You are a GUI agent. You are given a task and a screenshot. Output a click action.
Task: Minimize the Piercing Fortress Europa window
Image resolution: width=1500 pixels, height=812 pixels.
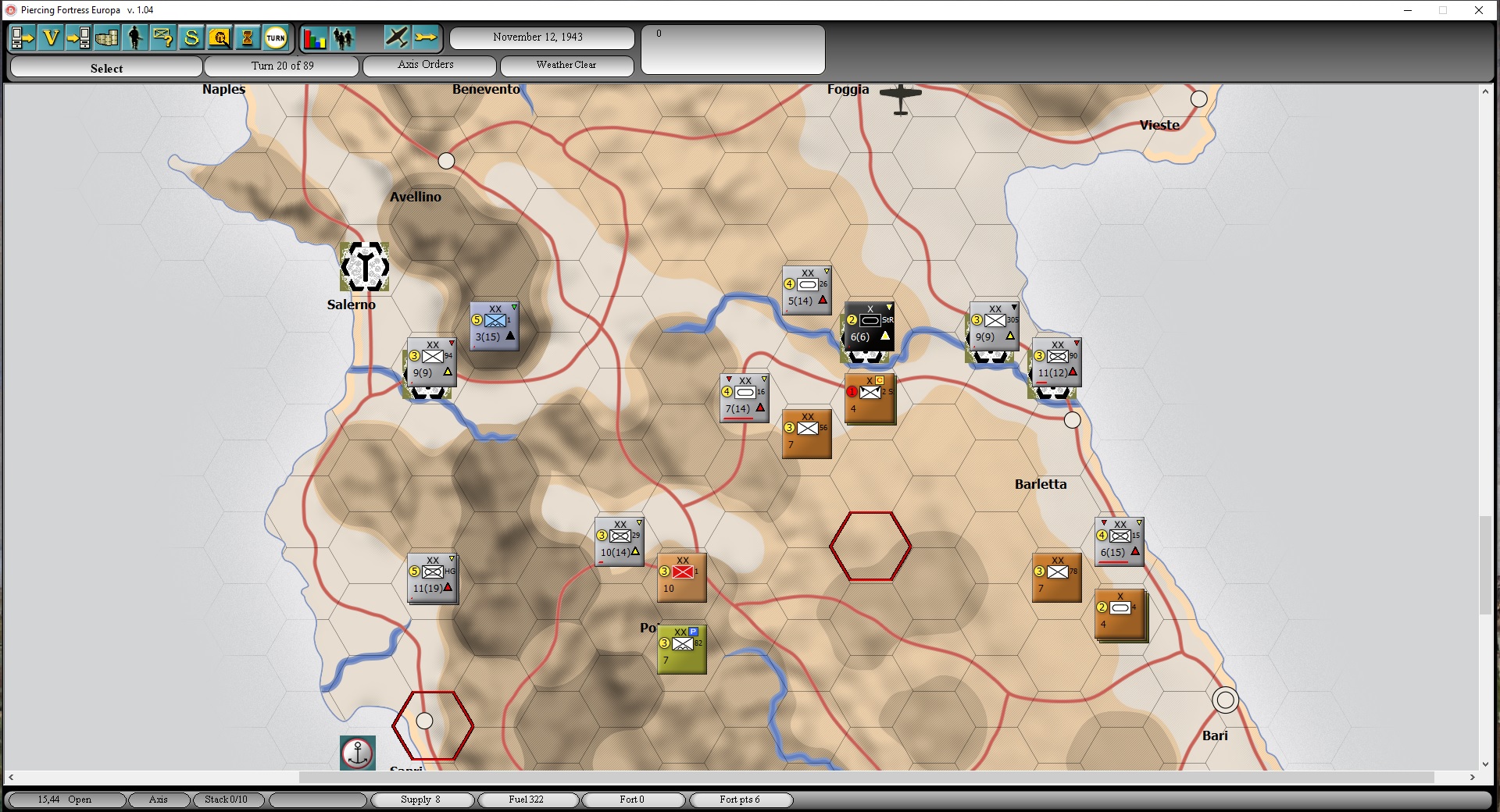tap(1408, 10)
